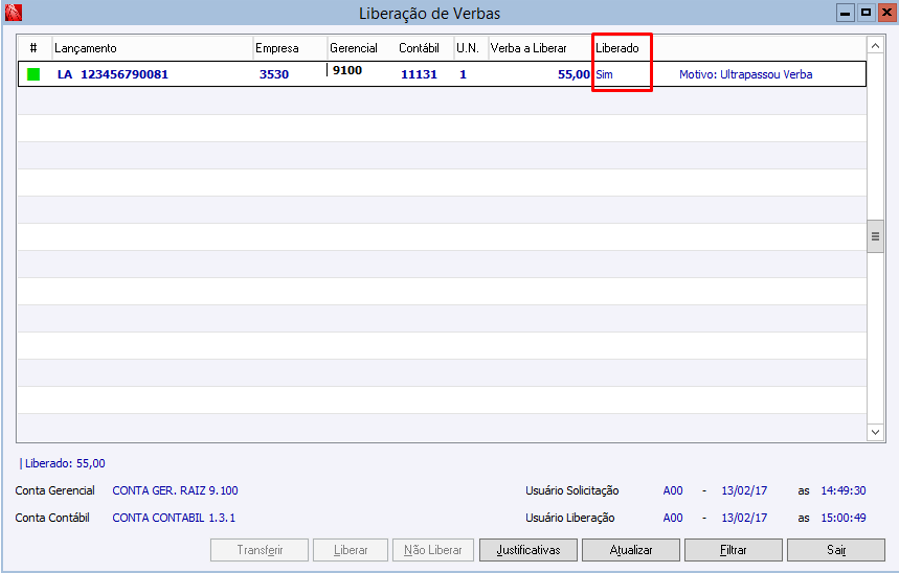Viewport: 899px width, 576px height.
Task: Click the scroll down arrow of the grid
Action: 875,433
